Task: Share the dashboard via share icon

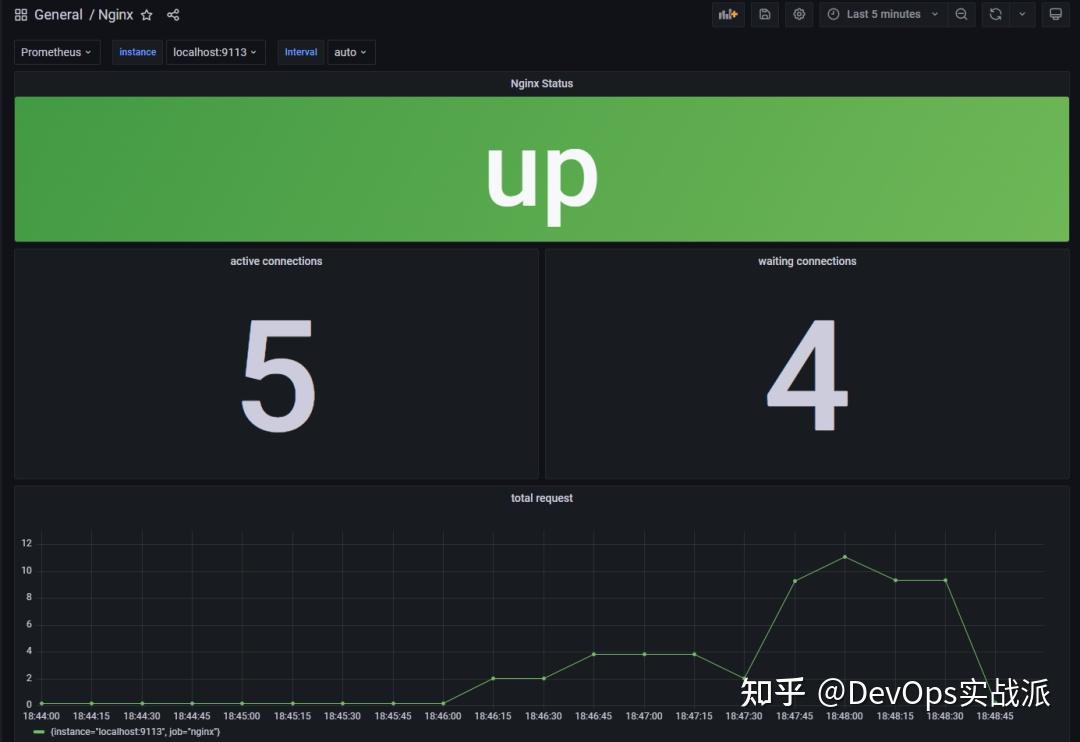Action: pos(173,14)
